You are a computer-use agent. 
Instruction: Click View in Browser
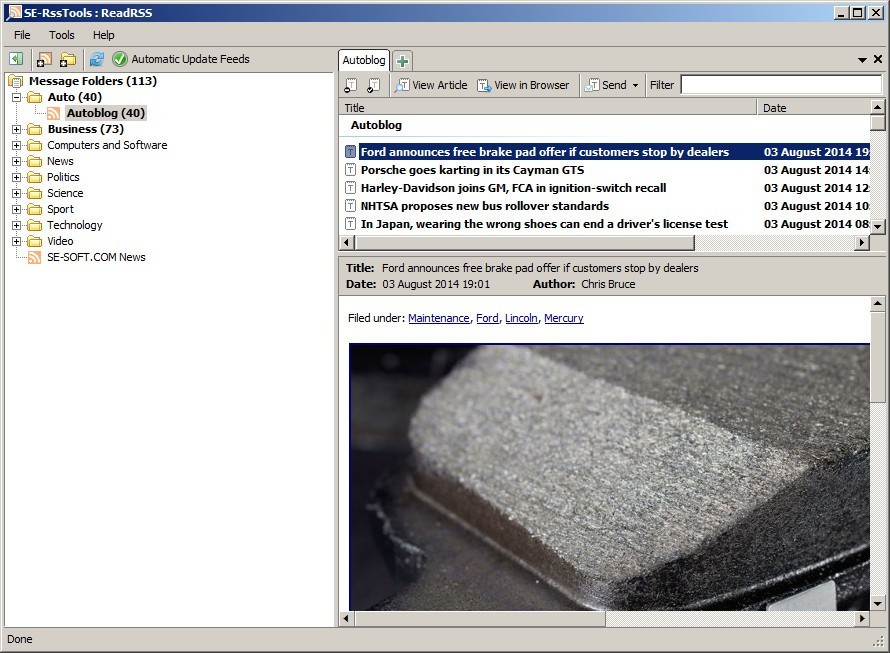pos(523,85)
